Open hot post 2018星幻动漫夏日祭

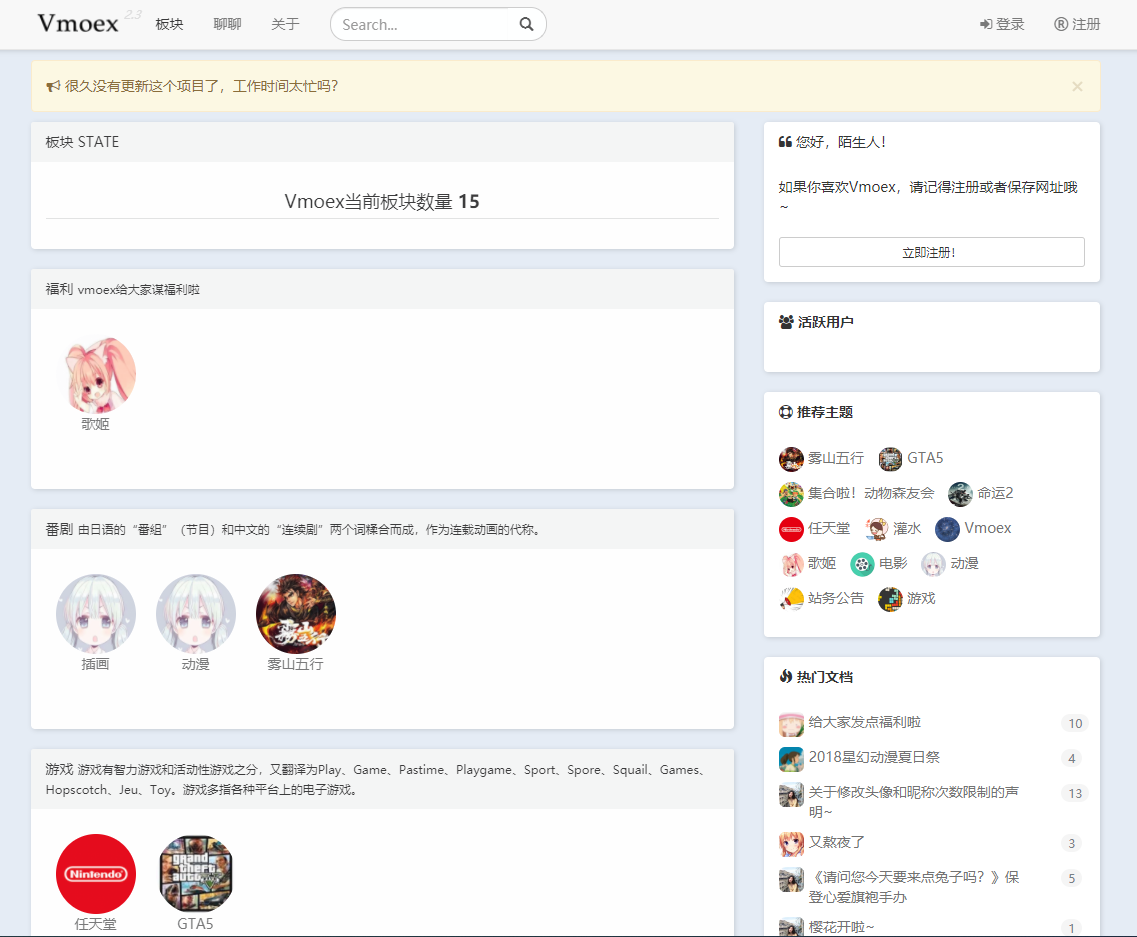click(874, 757)
